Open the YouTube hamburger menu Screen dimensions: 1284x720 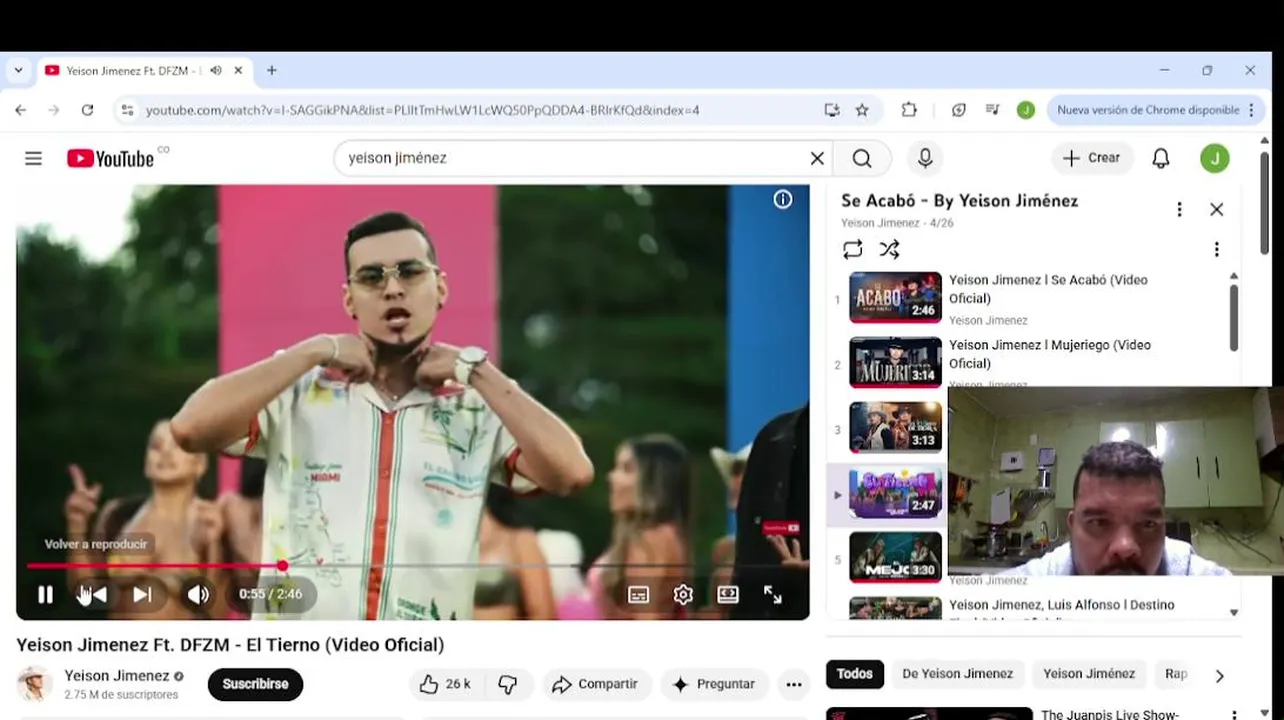[x=33, y=158]
